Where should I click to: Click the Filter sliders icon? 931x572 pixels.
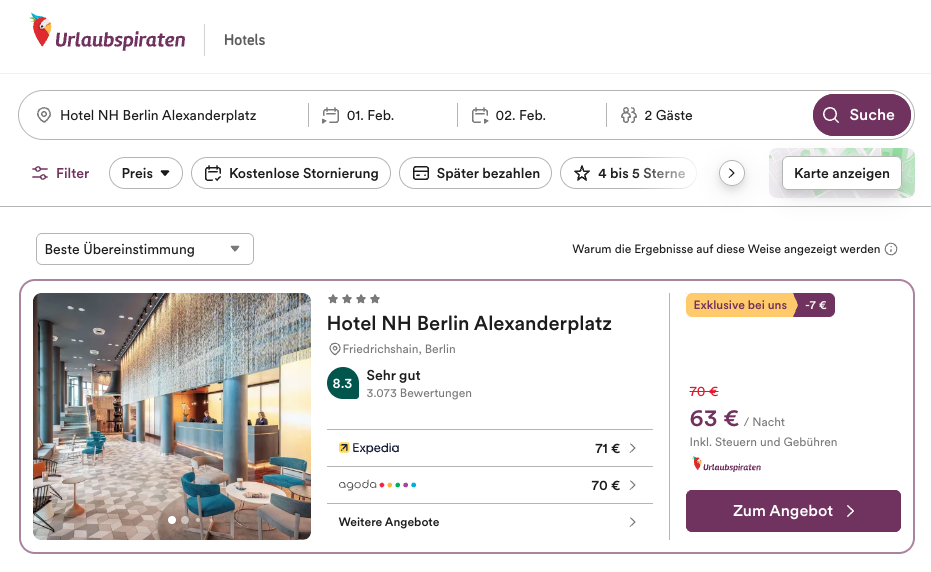[40, 173]
